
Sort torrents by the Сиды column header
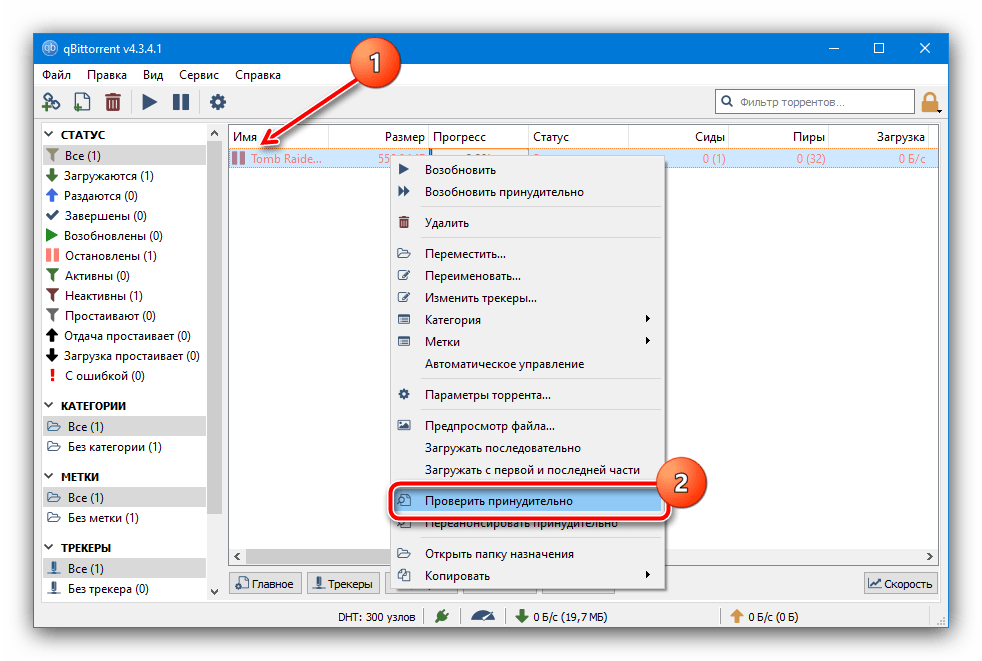[x=678, y=137]
